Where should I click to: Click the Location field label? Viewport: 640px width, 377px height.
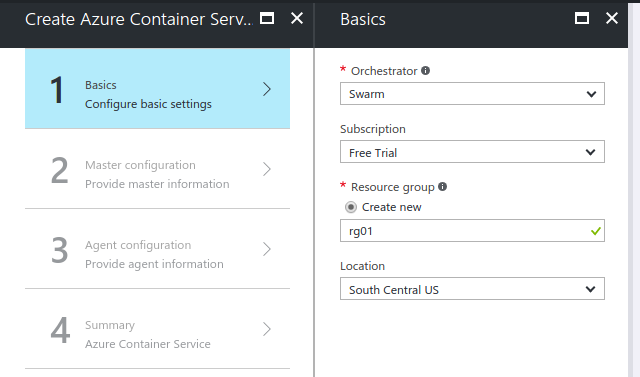click(362, 266)
